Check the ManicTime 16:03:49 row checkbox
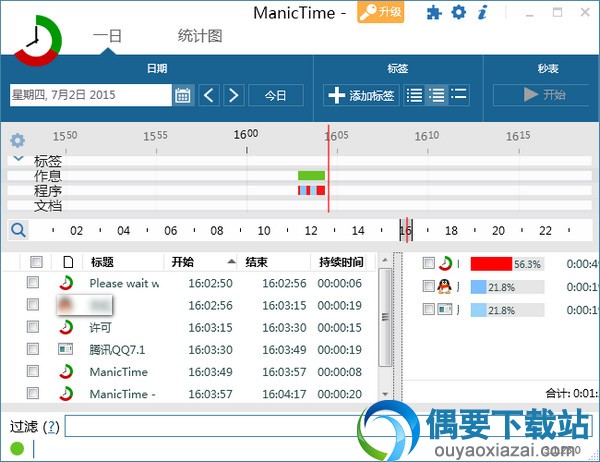 click(33, 371)
